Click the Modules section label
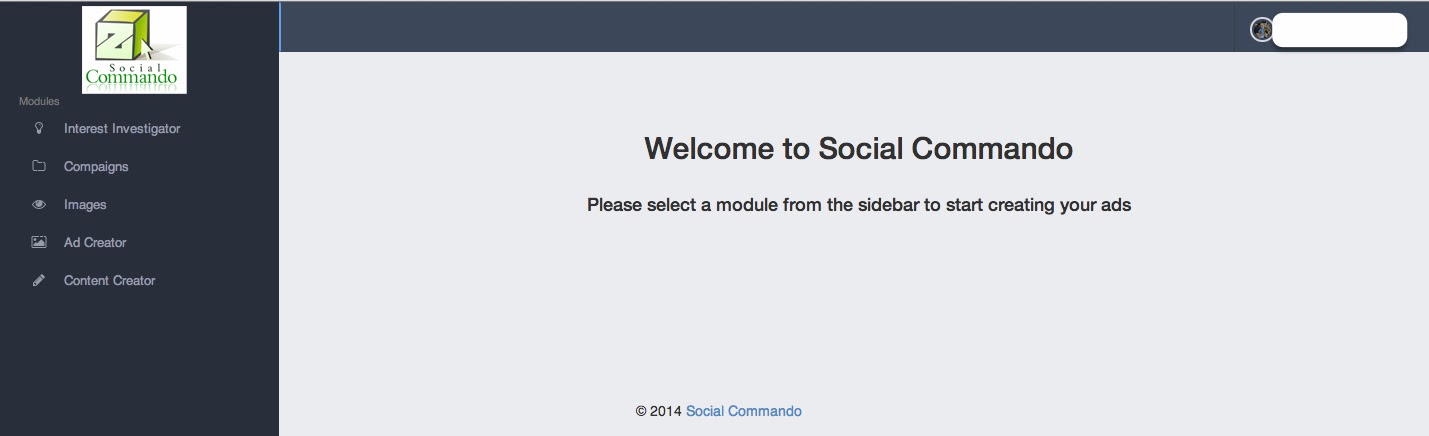The height and width of the screenshot is (436, 1429). click(x=39, y=101)
